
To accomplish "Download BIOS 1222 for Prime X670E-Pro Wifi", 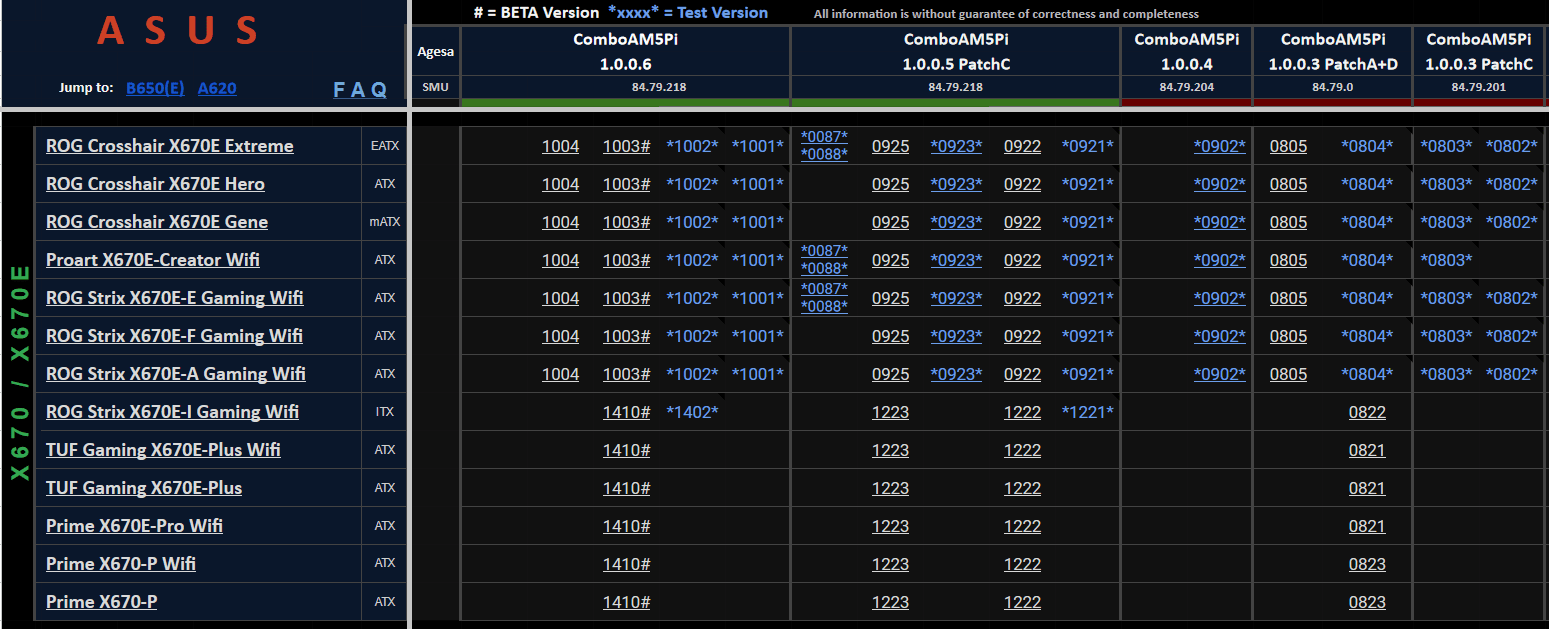I will click(1022, 526).
